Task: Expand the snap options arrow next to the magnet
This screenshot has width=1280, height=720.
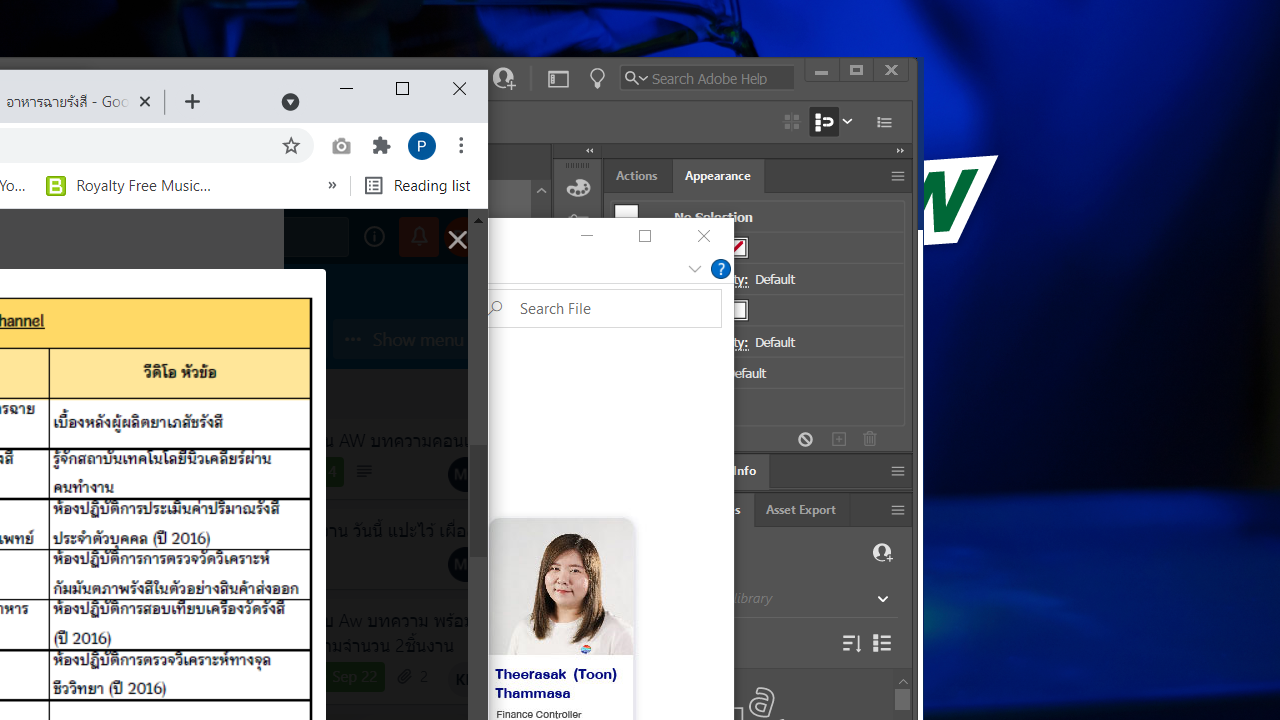Action: point(847,122)
